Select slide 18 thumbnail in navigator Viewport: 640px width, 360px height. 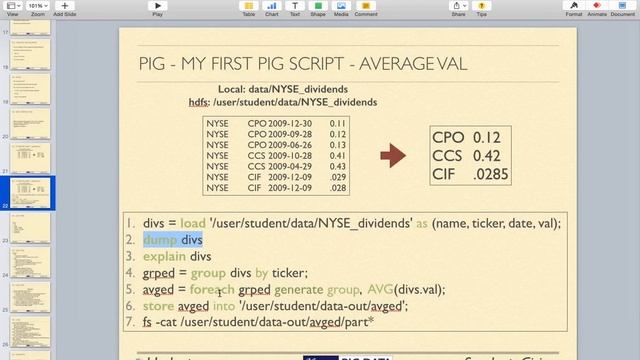[x=30, y=54]
